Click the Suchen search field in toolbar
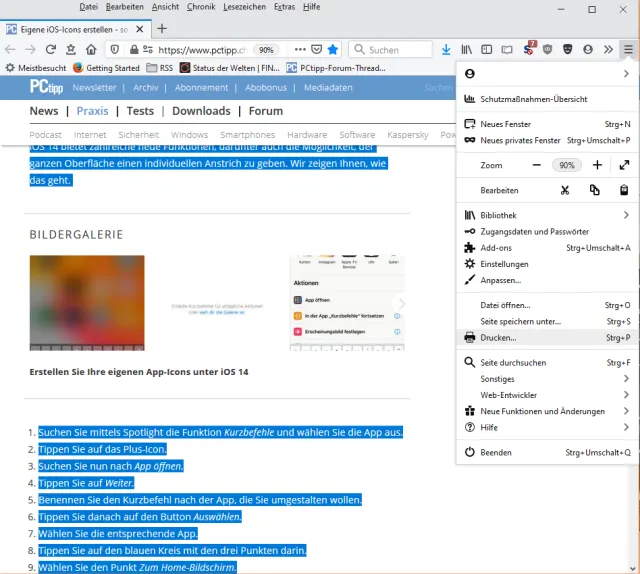The height and width of the screenshot is (574, 640). [392, 49]
